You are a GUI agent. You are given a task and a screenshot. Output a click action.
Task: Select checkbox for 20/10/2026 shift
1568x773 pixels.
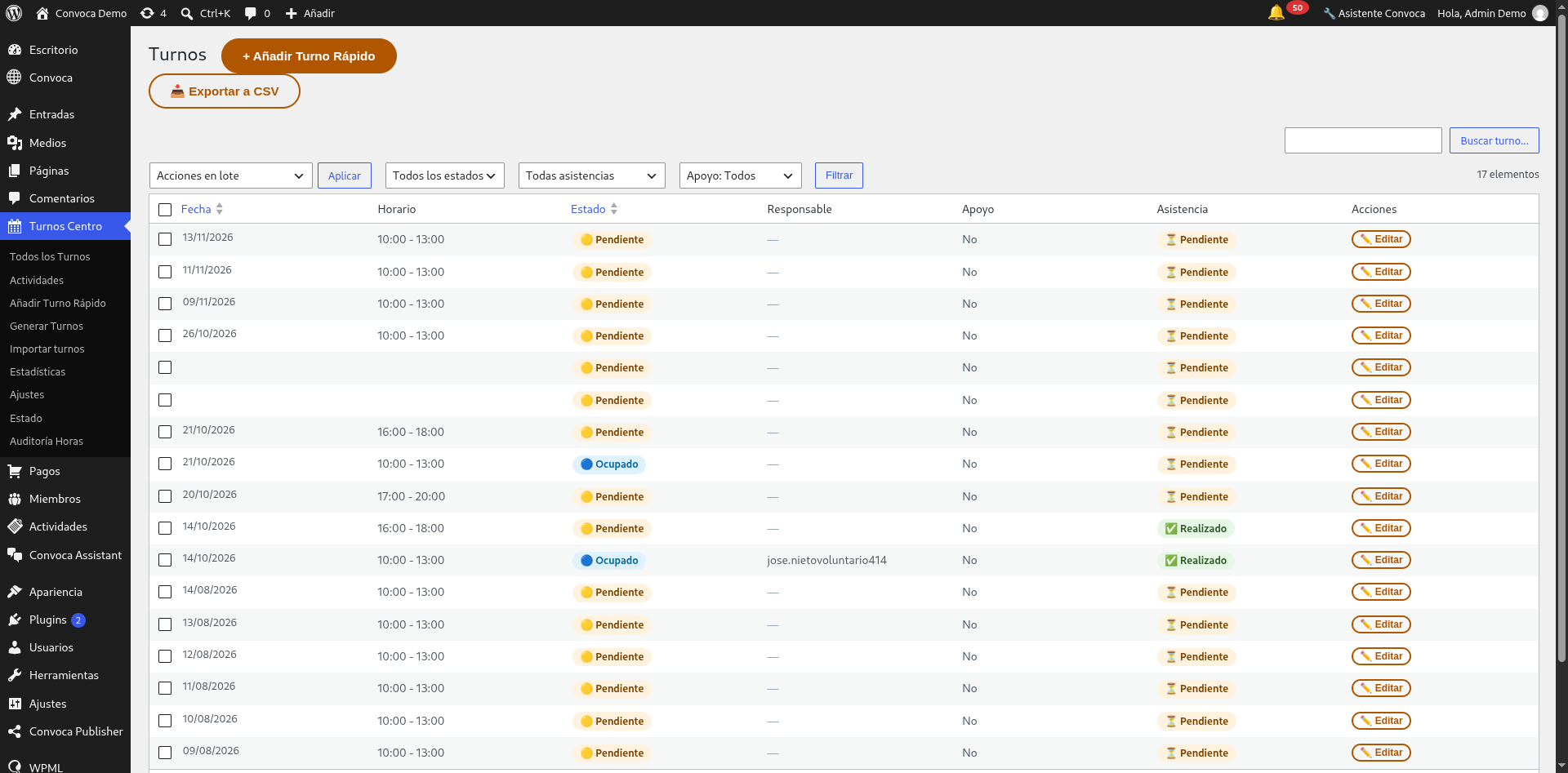pos(165,496)
